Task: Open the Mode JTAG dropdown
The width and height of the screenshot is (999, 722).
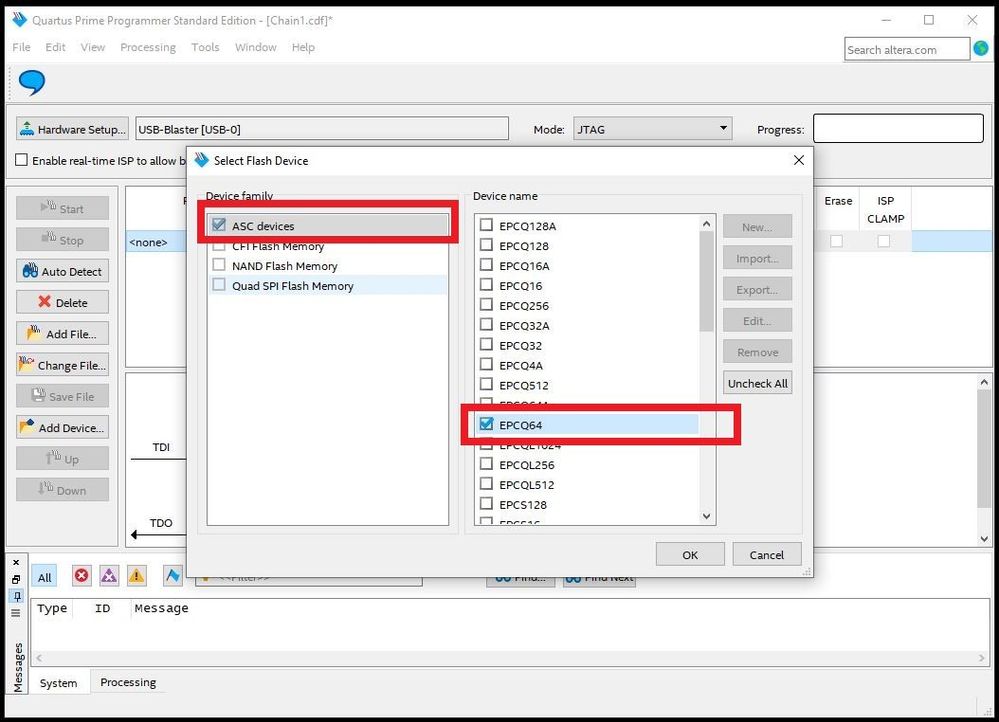Action: (652, 129)
